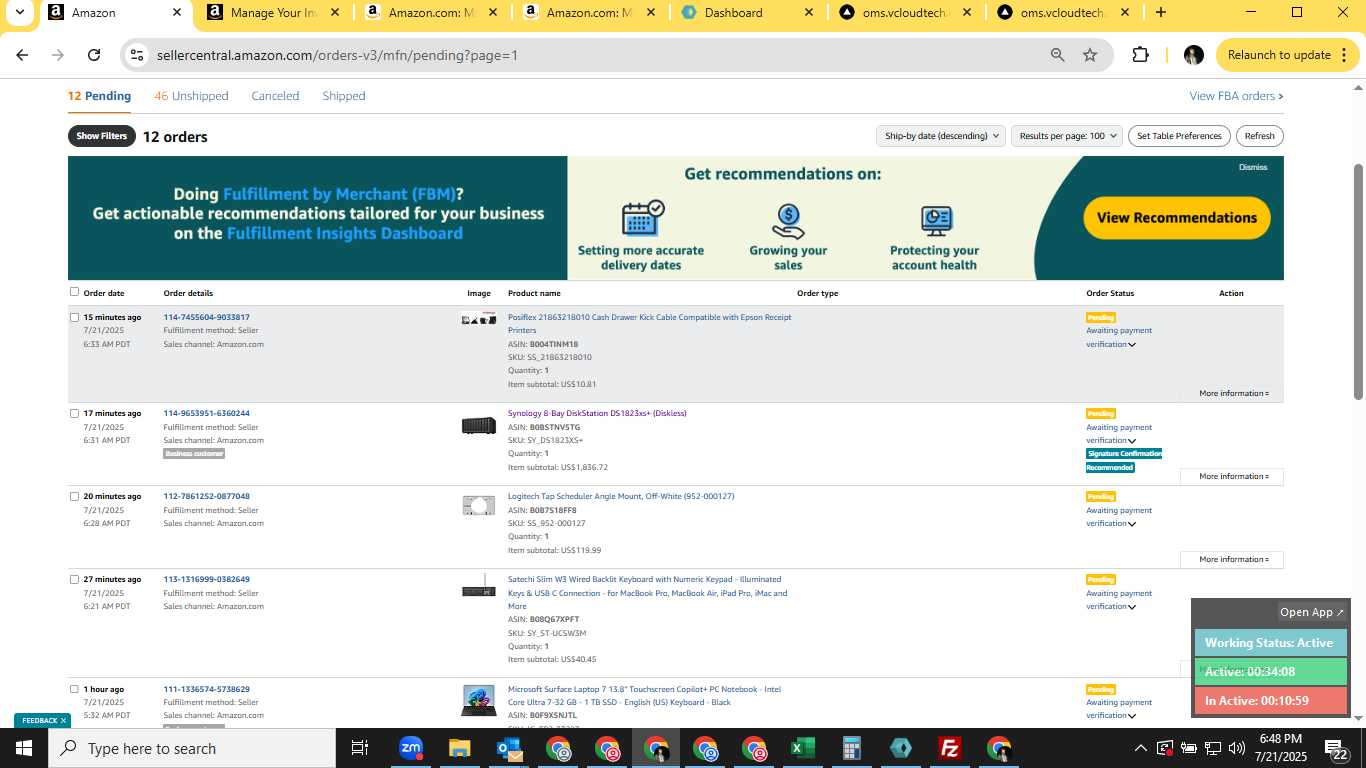Screen dimensions: 1366x768
Task: Expand More information for Posiflex order
Action: tap(1233, 393)
